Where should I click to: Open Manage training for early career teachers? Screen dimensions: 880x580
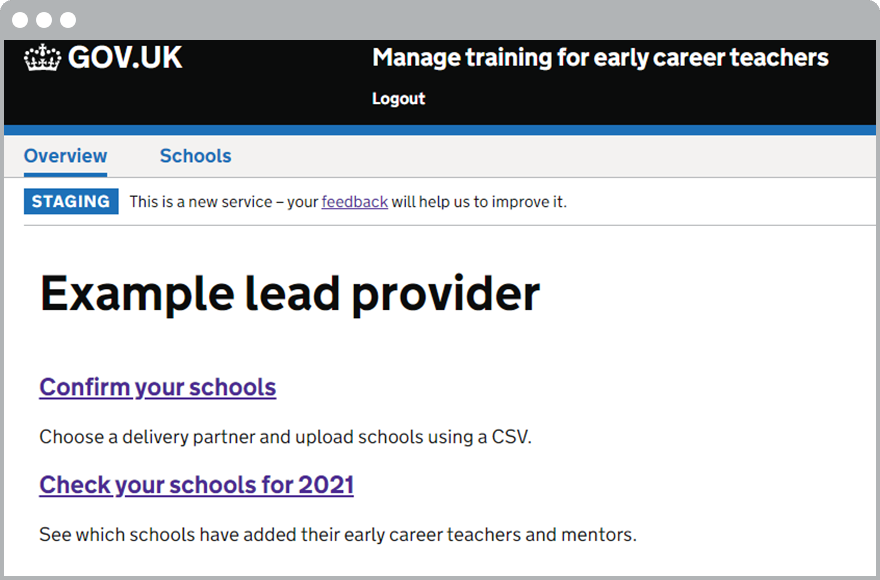click(600, 58)
